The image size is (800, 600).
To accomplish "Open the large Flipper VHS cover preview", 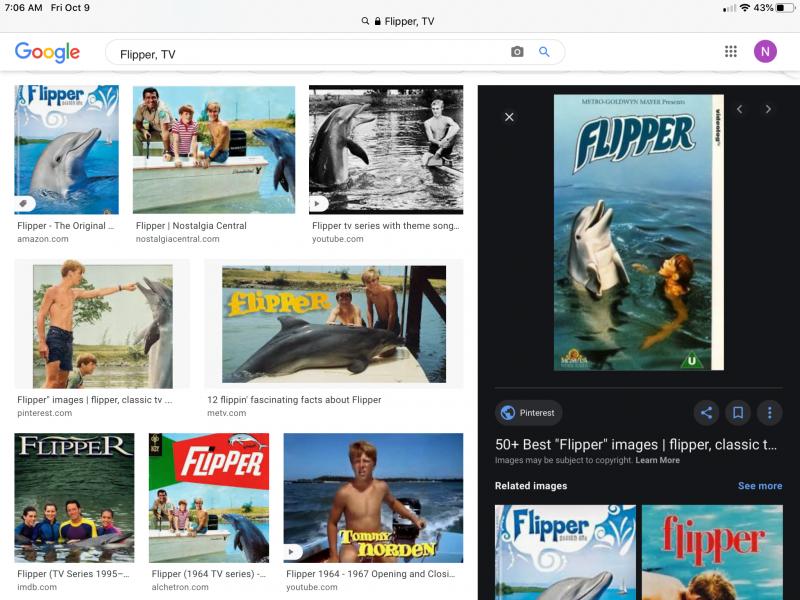I will pyautogui.click(x=638, y=232).
